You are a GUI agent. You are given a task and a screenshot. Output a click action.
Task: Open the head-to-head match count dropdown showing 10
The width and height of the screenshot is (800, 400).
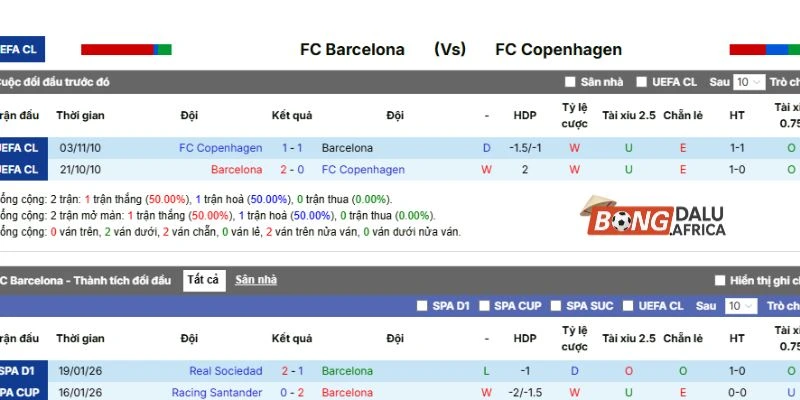point(748,82)
